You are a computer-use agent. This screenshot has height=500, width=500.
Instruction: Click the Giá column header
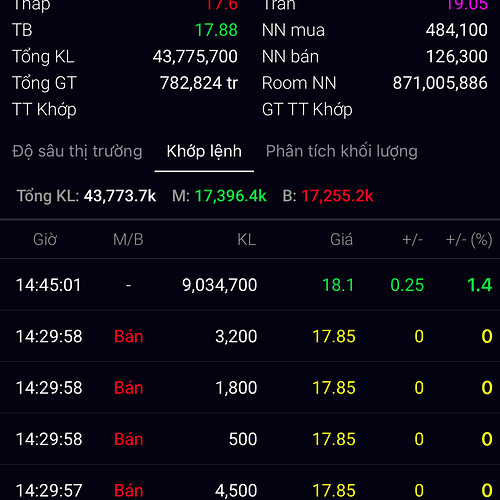click(x=341, y=239)
